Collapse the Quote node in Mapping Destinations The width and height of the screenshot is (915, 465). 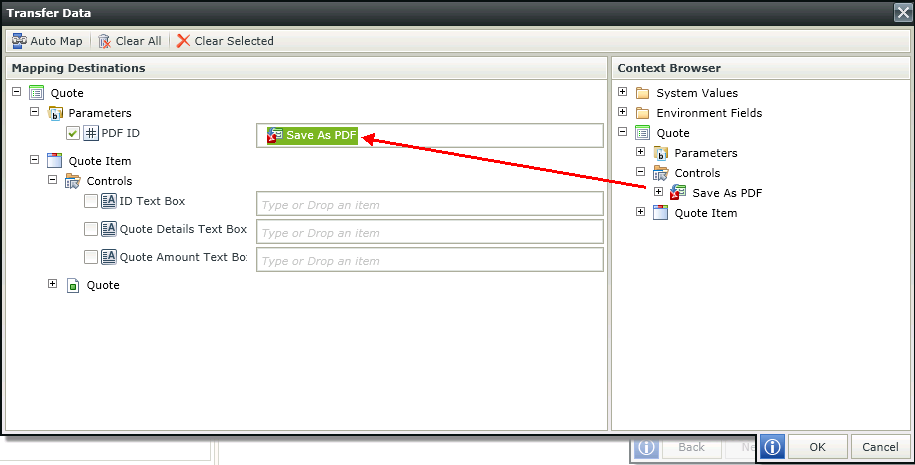point(16,92)
